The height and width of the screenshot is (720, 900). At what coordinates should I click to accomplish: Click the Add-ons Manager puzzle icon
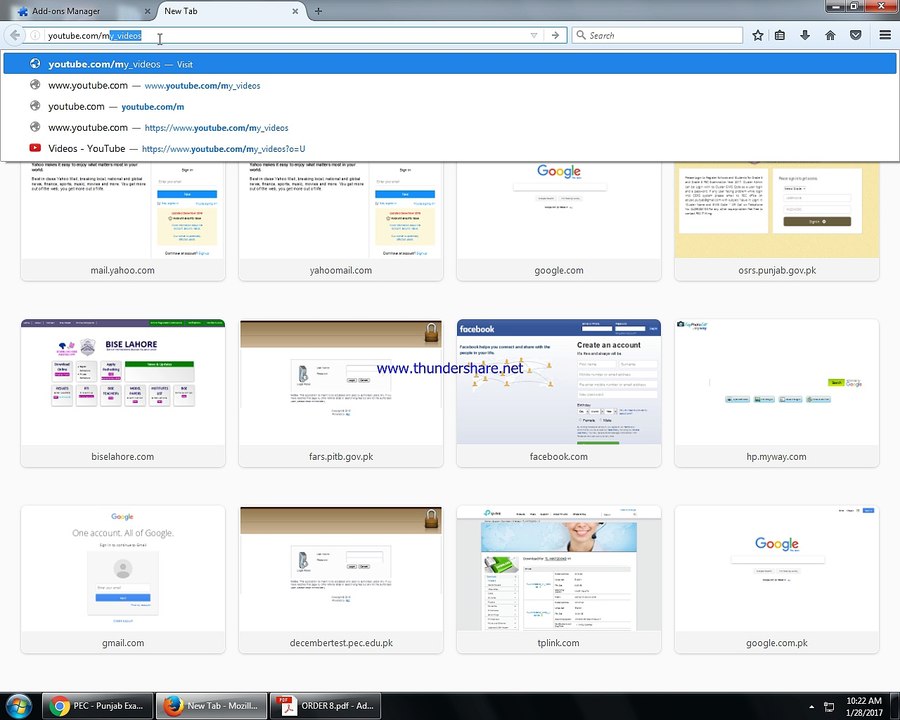22,11
